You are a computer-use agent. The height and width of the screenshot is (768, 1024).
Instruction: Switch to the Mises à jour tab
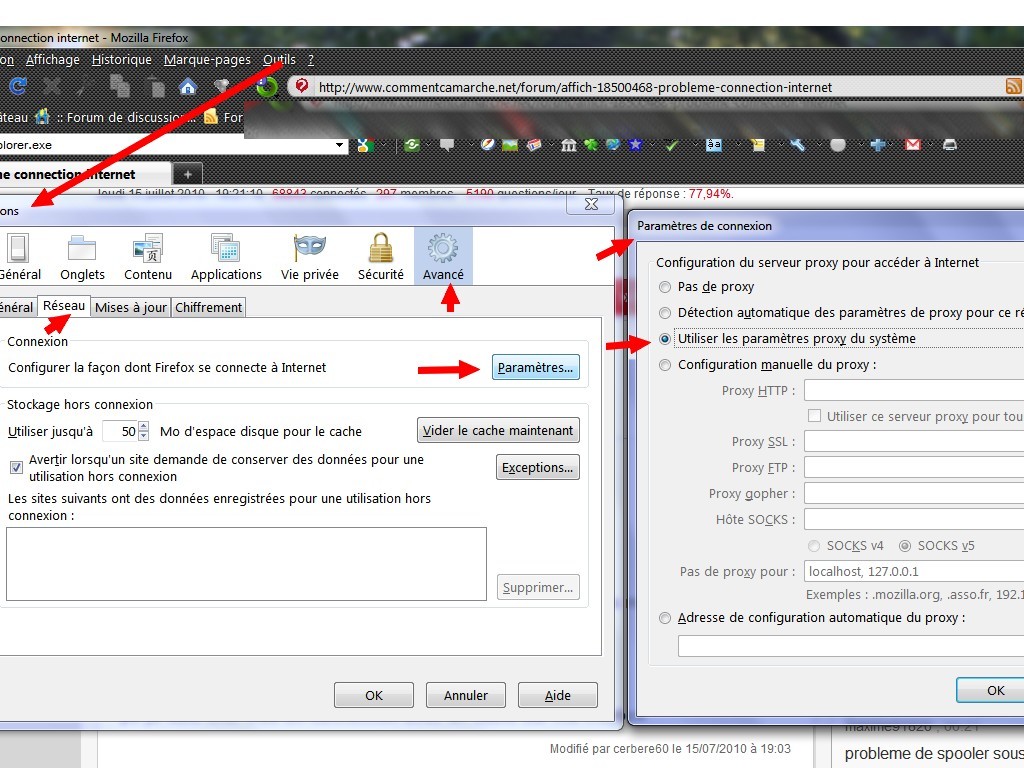pyautogui.click(x=131, y=307)
